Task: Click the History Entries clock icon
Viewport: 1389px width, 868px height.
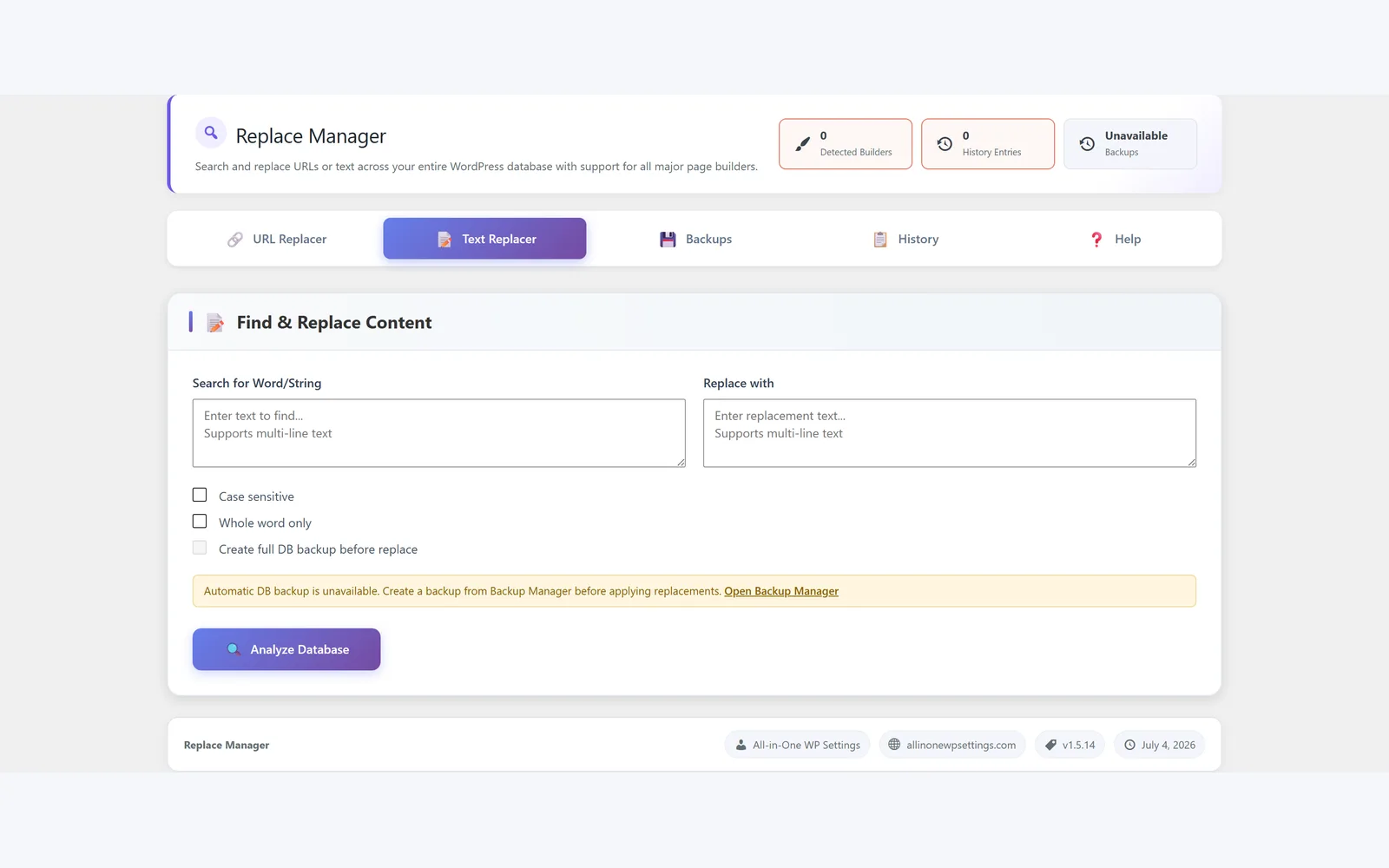Action: point(945,144)
